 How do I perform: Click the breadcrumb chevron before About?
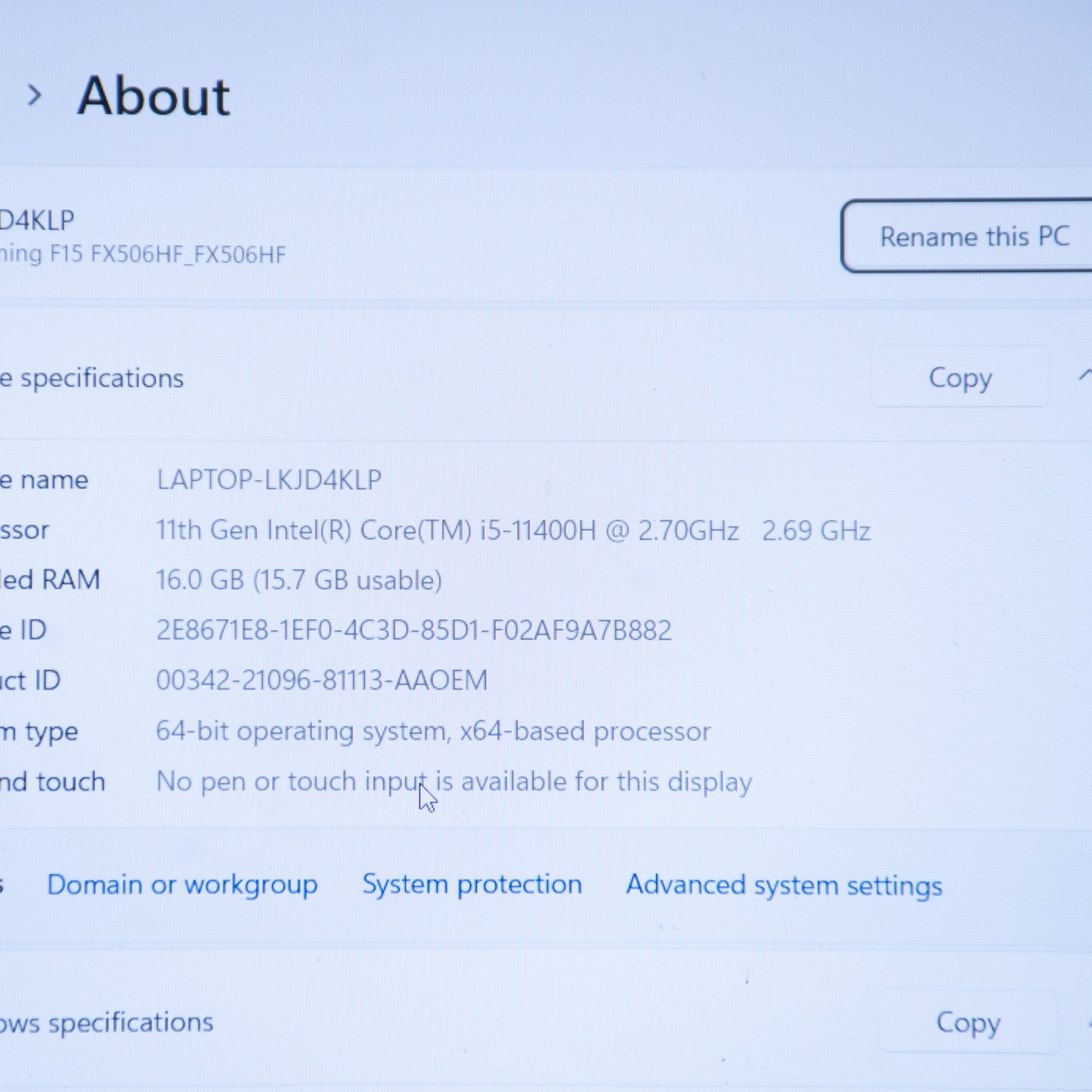[34, 96]
